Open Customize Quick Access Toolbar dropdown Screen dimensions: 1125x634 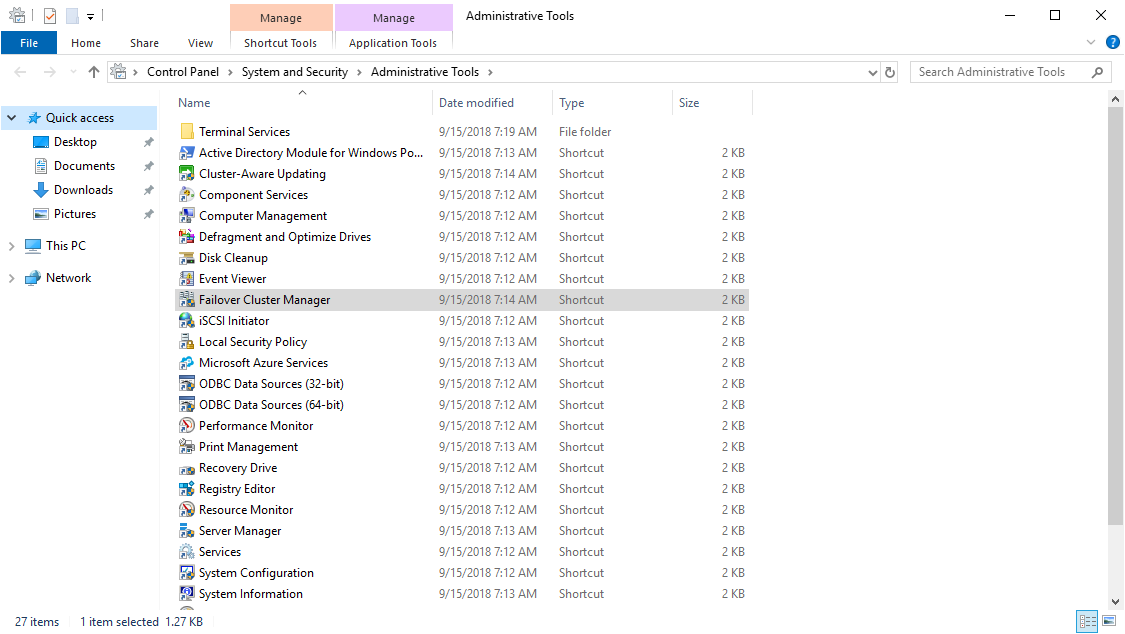click(90, 16)
